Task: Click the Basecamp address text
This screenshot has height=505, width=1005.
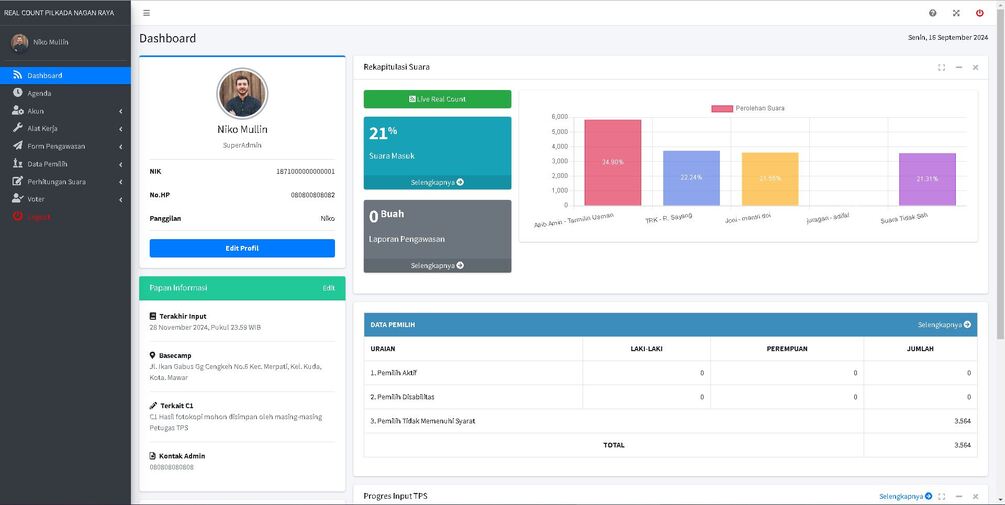Action: coord(236,372)
